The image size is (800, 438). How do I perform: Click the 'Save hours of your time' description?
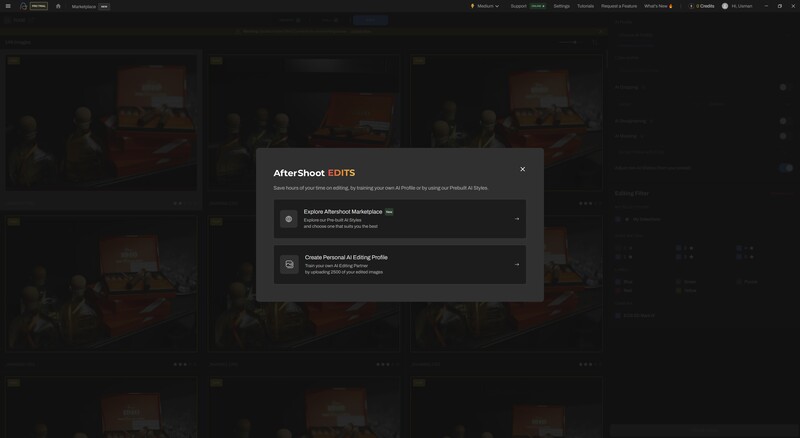click(381, 188)
